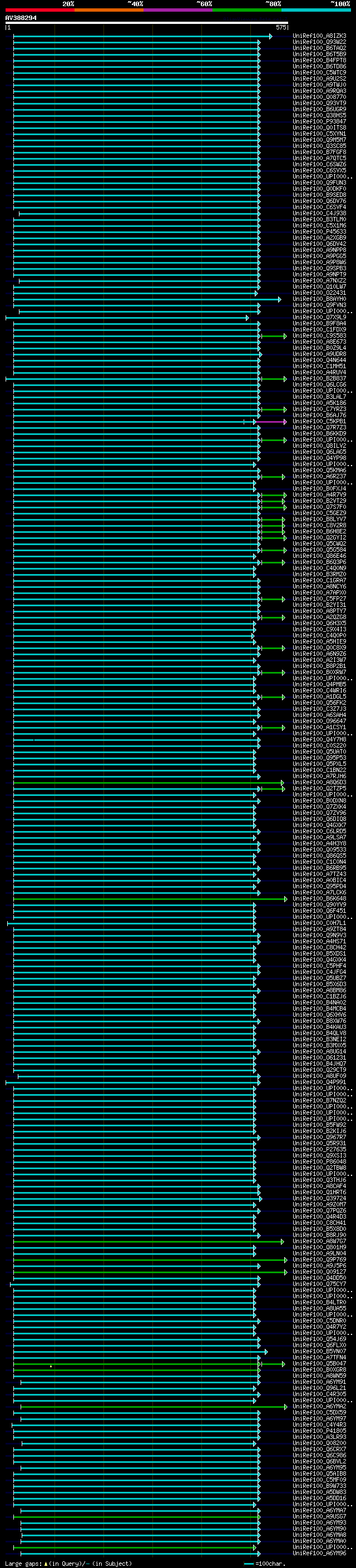Select the UniRef100_C5FP27 label

[x=319, y=599]
